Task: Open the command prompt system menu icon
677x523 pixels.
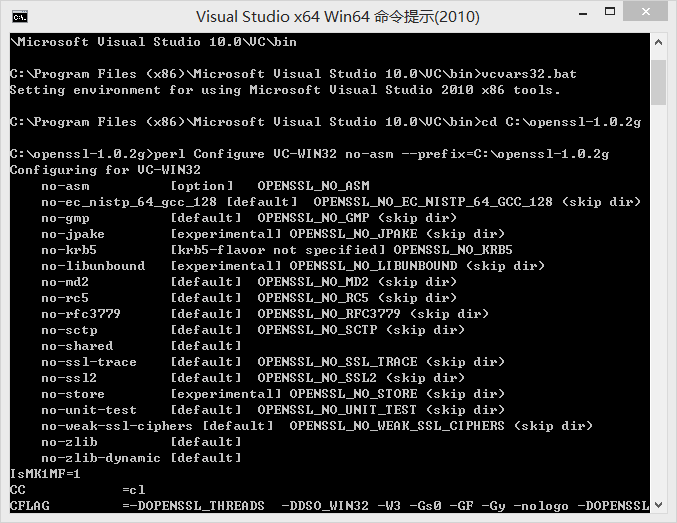Action: coord(20,17)
